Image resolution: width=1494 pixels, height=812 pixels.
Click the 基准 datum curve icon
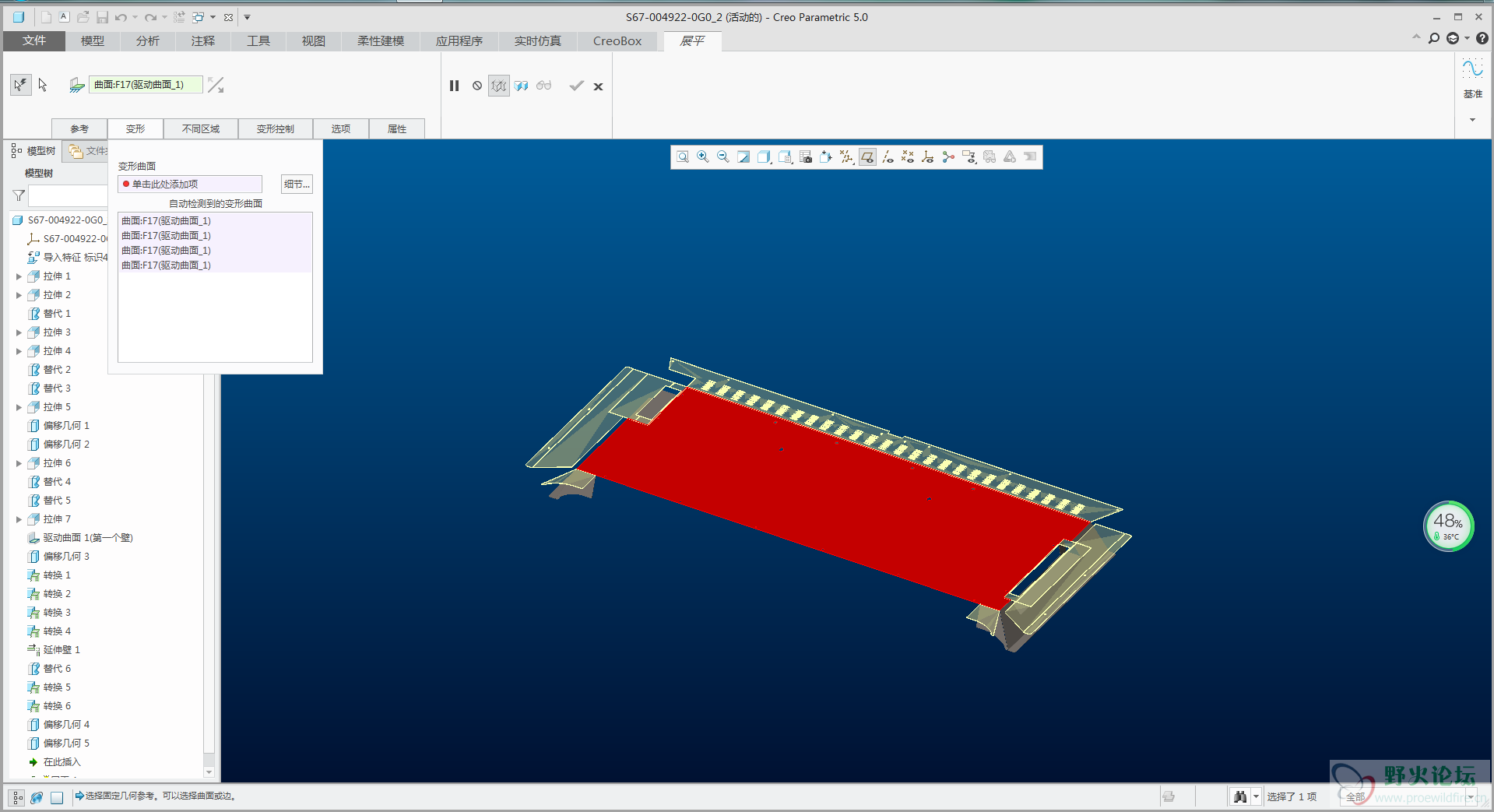[1472, 69]
